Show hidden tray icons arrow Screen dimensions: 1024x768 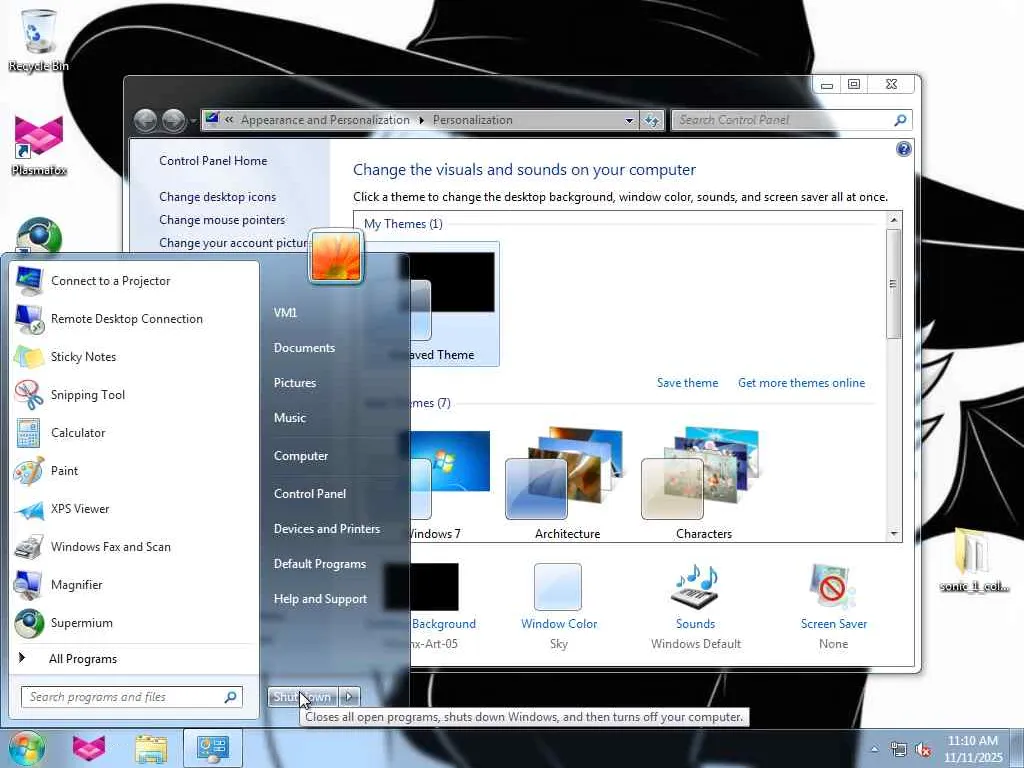tap(874, 749)
